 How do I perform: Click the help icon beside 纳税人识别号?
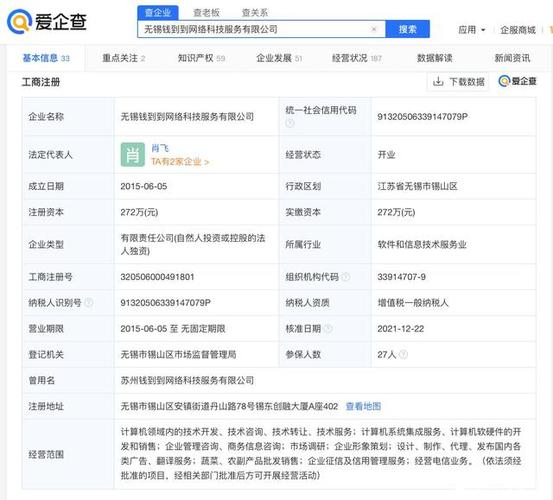89,303
